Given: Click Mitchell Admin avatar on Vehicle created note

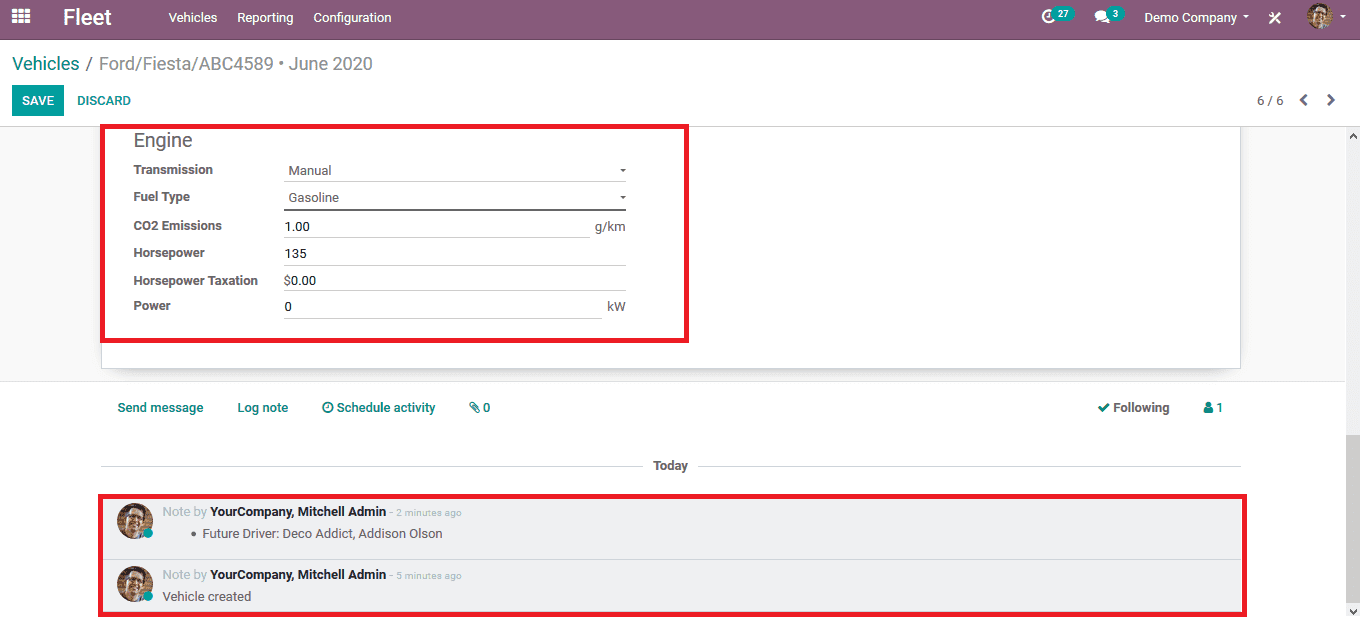Looking at the screenshot, I should coord(135,584).
